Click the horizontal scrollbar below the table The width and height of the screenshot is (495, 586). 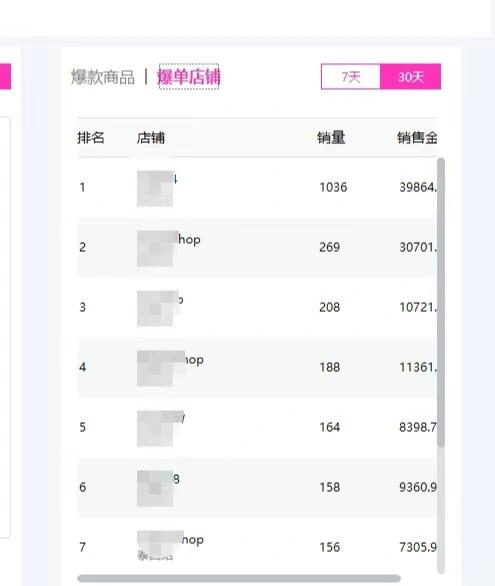point(239,579)
